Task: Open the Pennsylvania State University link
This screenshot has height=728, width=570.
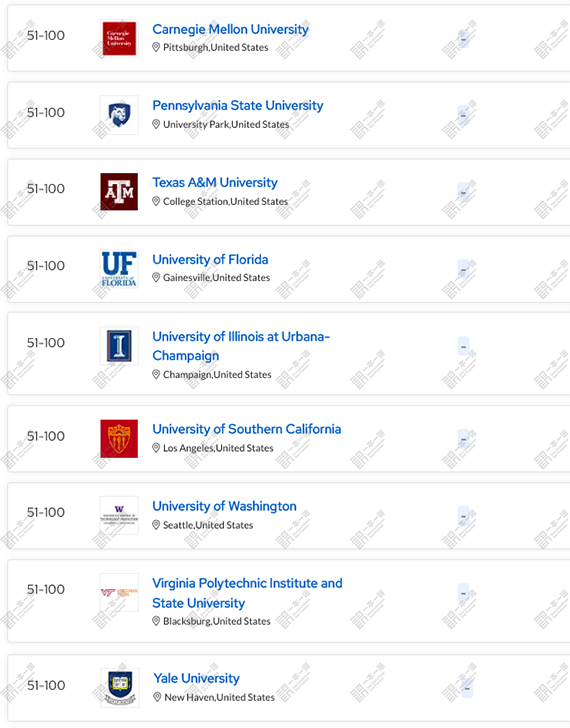Action: [x=238, y=106]
